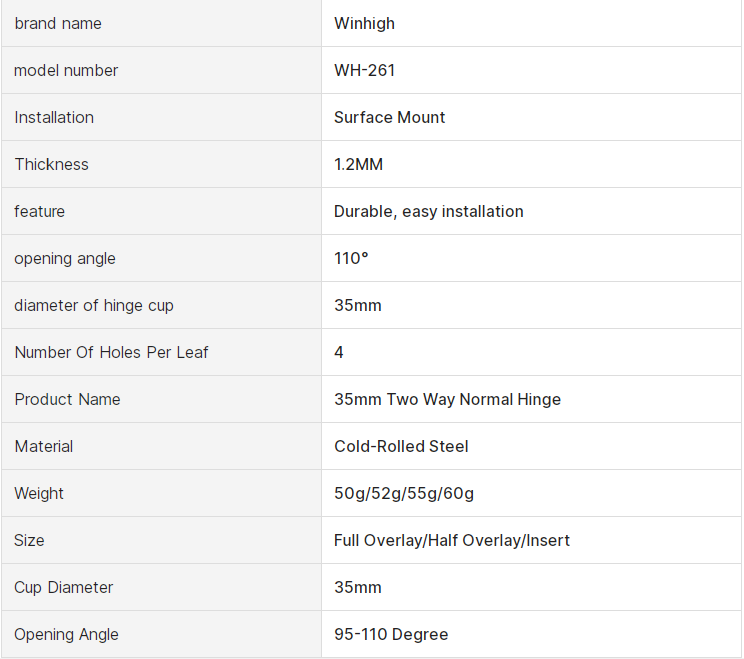Screen dimensions: 744x659
Task: Select the WH-261 model number cell
Action: [365, 70]
